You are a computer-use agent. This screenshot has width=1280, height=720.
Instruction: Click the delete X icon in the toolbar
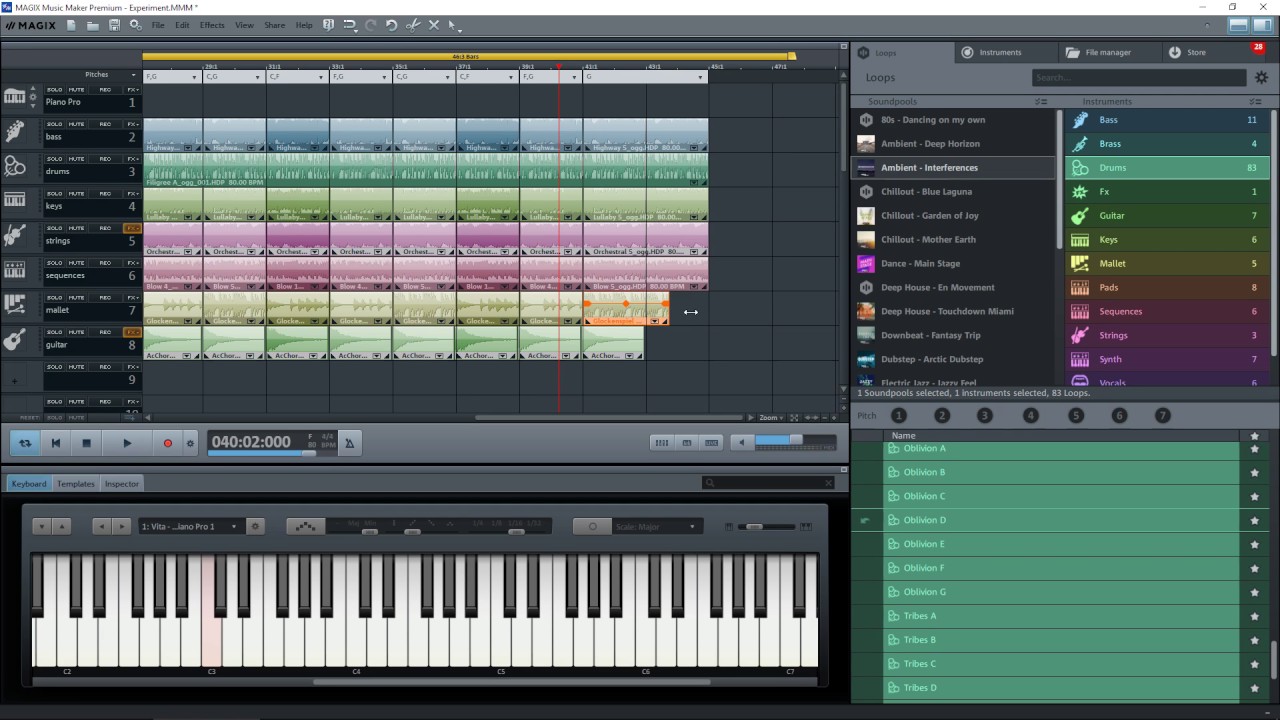[x=433, y=25]
